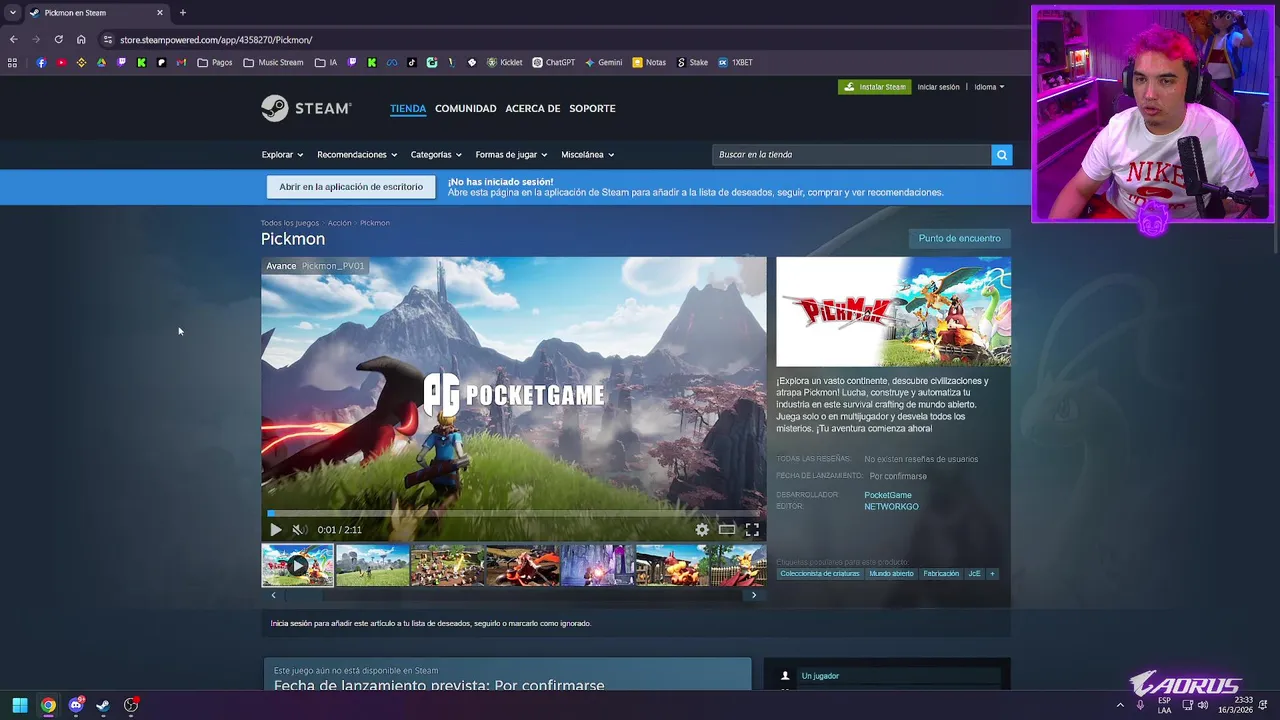The height and width of the screenshot is (720, 1280).
Task: Open the Gemini bookmark
Action: pyautogui.click(x=604, y=62)
